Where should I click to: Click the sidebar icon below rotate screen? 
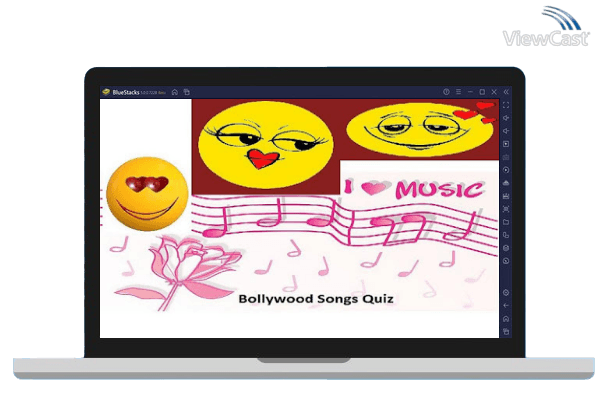click(506, 248)
